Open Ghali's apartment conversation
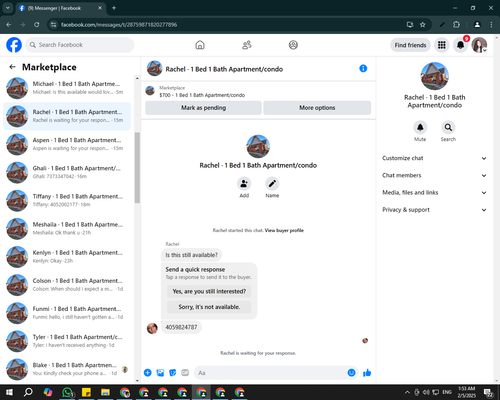The height and width of the screenshot is (400, 500). pyautogui.click(x=67, y=172)
